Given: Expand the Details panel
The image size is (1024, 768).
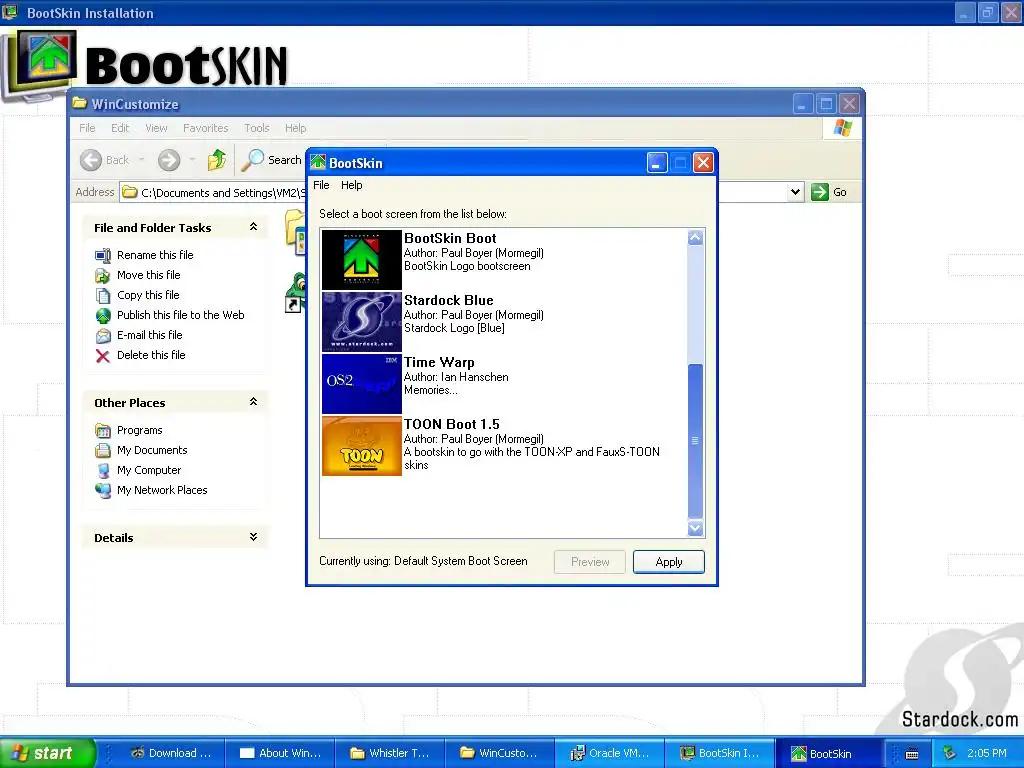Looking at the screenshot, I should 253,537.
